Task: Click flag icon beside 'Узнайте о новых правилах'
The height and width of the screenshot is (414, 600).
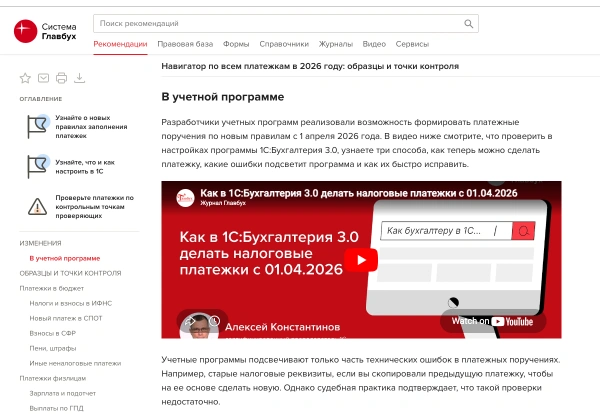Action: (38, 126)
